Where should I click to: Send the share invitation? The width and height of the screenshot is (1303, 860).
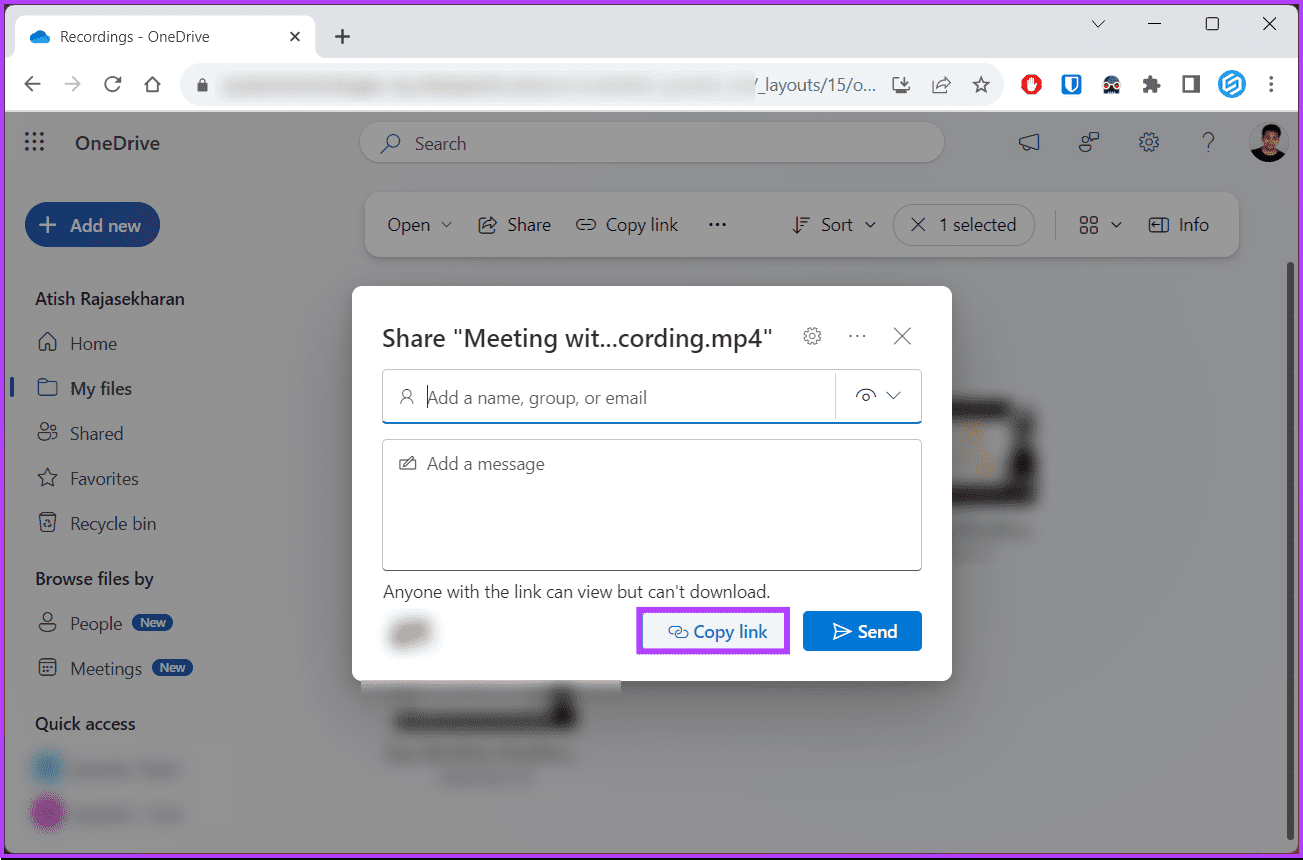[x=862, y=631]
